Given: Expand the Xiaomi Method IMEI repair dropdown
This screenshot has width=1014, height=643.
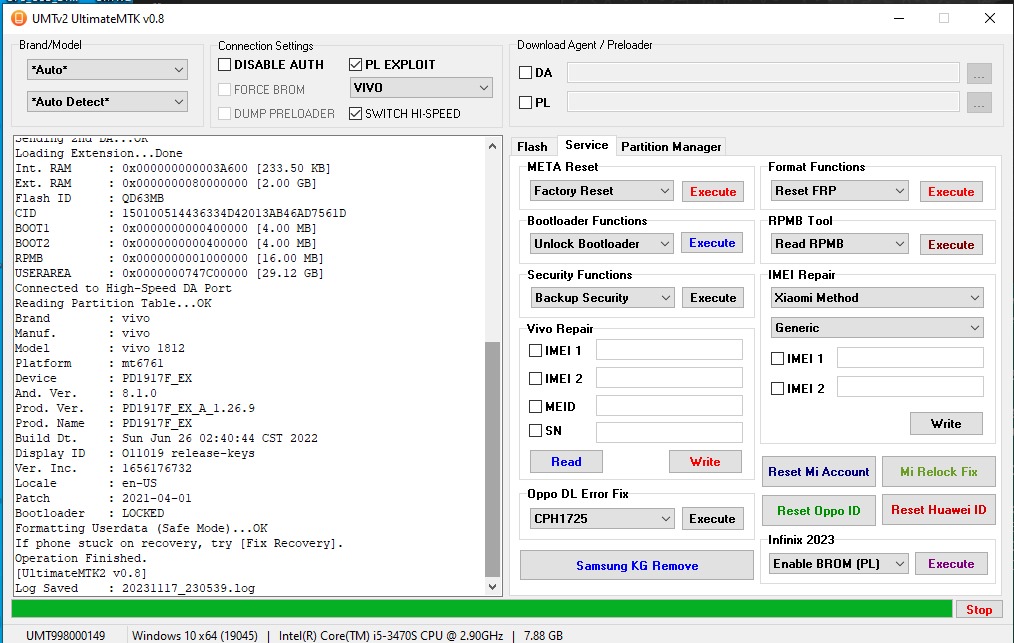Looking at the screenshot, I should click(x=876, y=298).
